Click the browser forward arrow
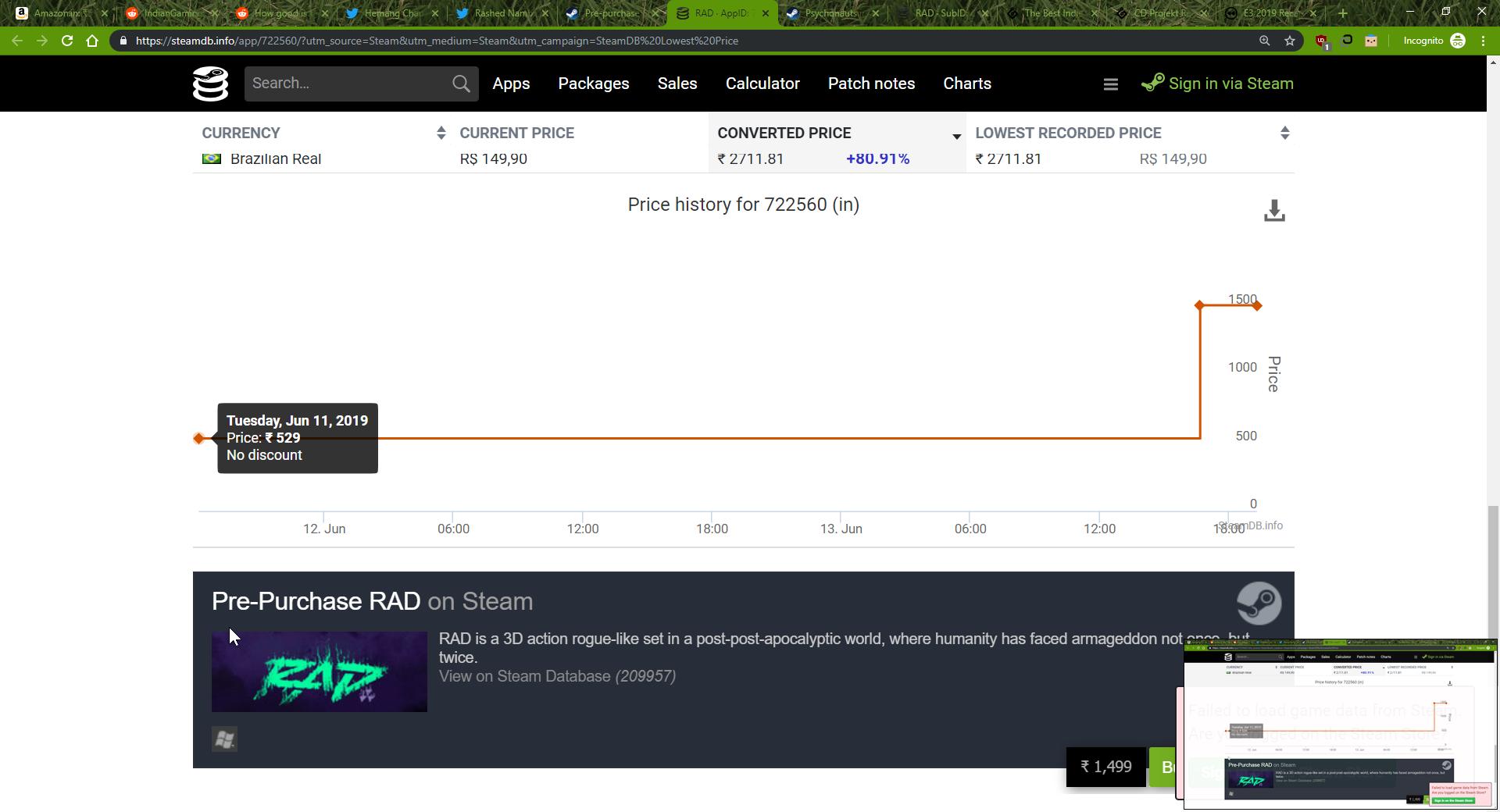 coord(42,41)
